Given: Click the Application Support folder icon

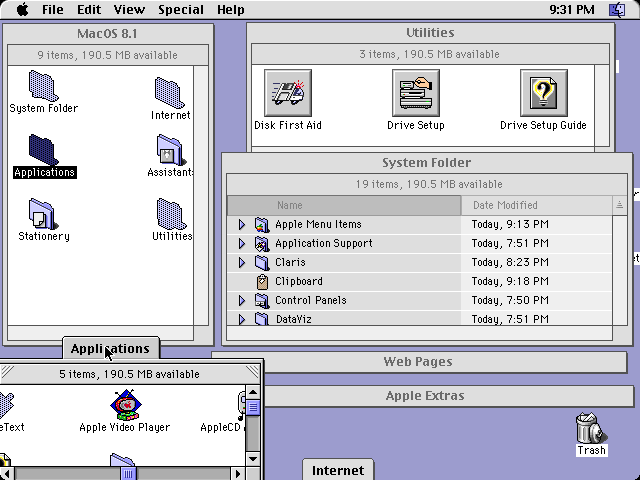Looking at the screenshot, I should click(262, 244).
